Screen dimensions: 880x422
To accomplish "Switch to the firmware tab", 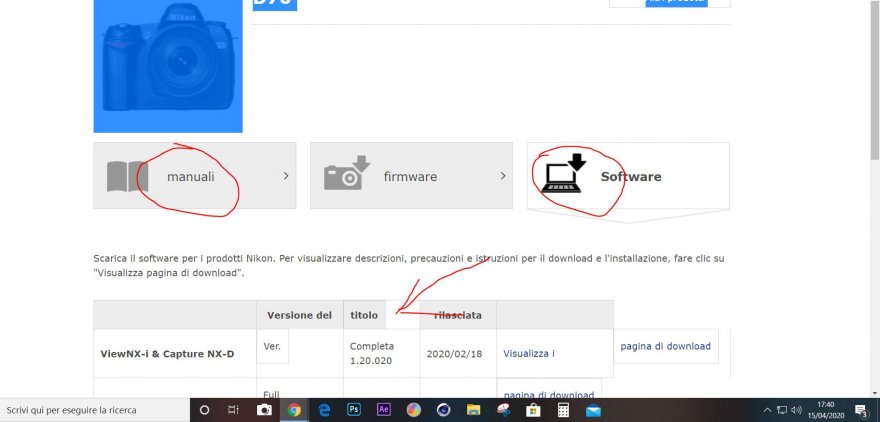I will [x=410, y=176].
